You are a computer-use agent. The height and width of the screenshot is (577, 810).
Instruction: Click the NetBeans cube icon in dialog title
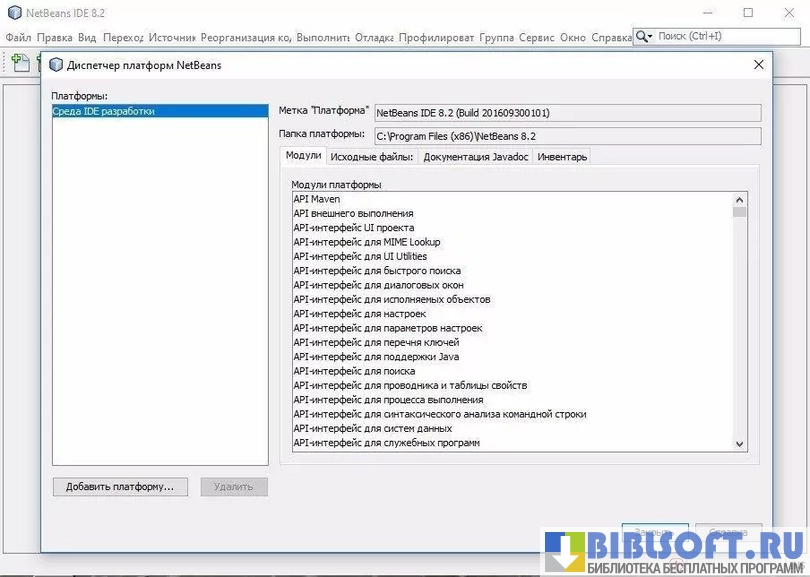click(x=55, y=65)
